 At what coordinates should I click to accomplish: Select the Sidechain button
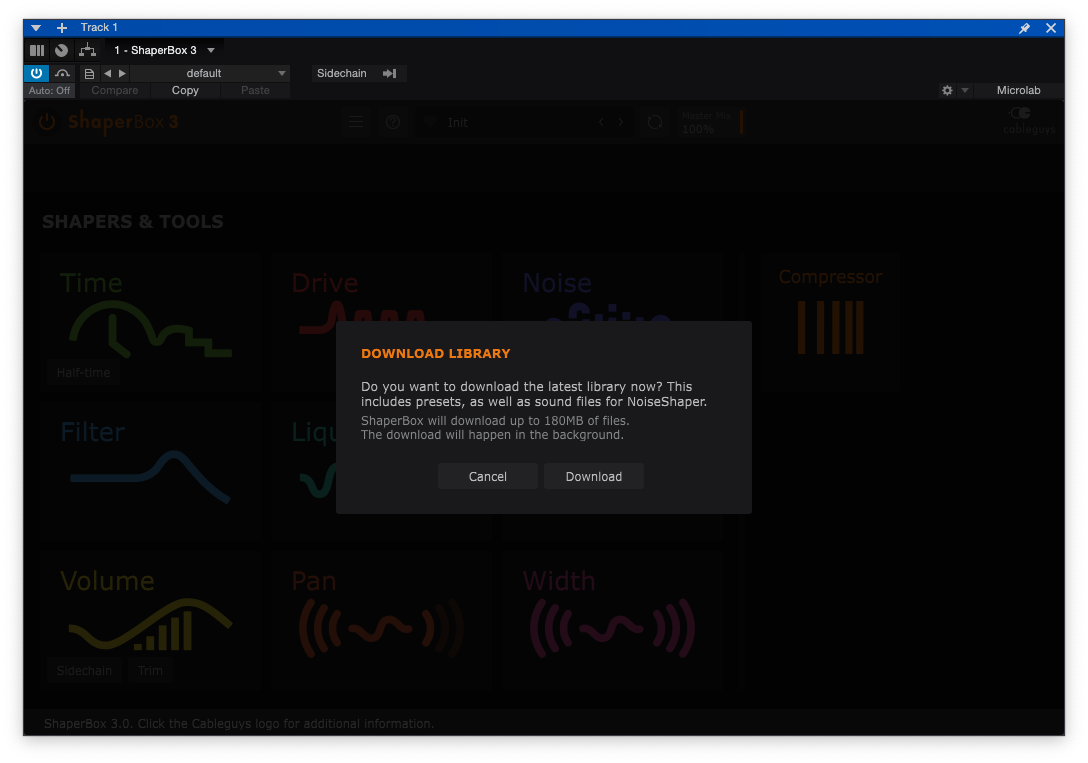[341, 73]
